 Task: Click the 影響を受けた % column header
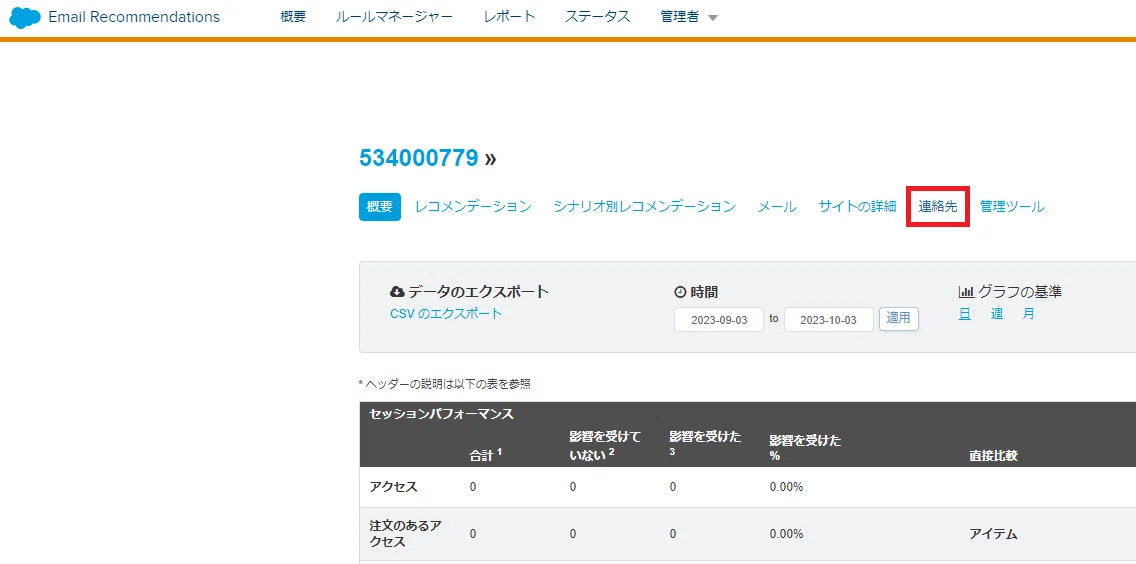point(806,449)
